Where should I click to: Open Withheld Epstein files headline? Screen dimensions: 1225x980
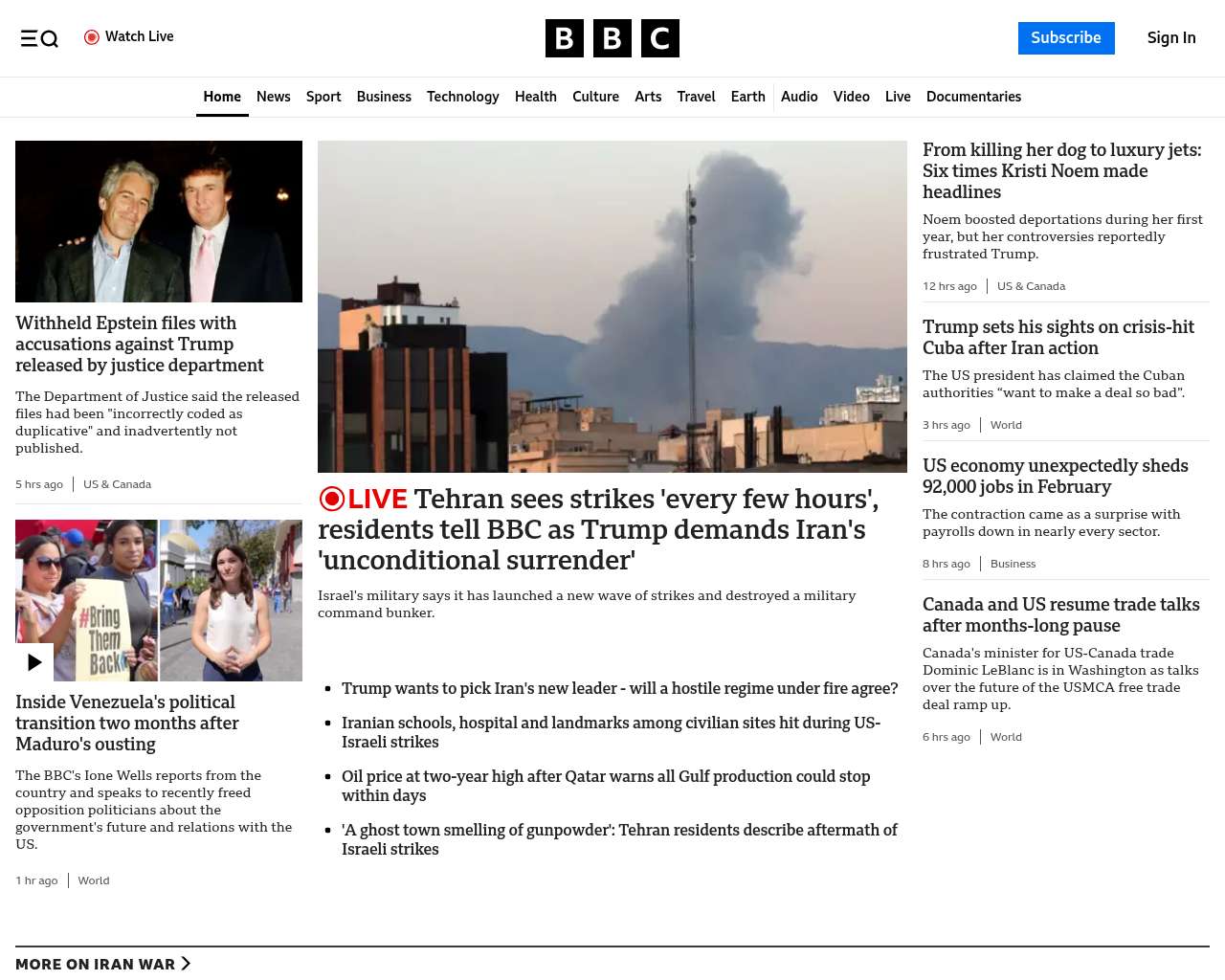140,344
